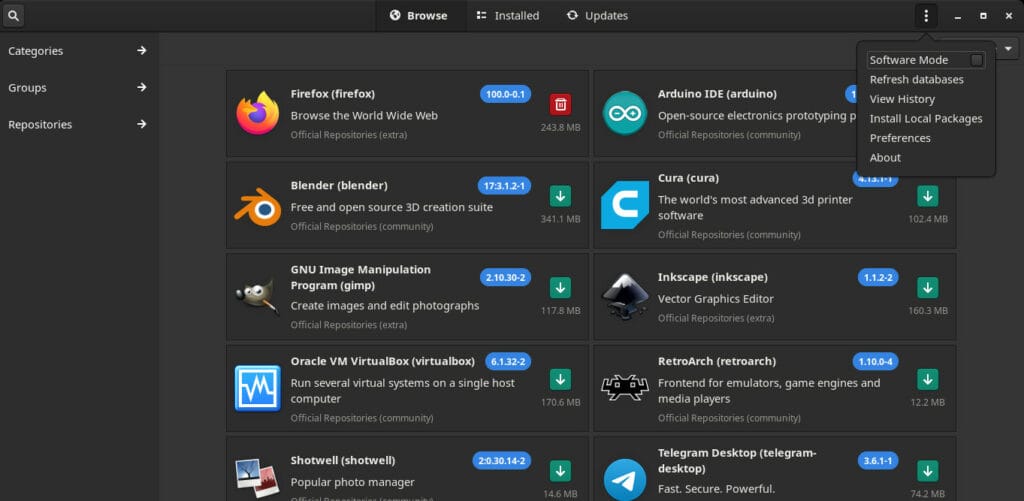The width and height of the screenshot is (1024, 501).
Task: Click the GIMP description 'Create images and edit photographs'
Action: 385,306
